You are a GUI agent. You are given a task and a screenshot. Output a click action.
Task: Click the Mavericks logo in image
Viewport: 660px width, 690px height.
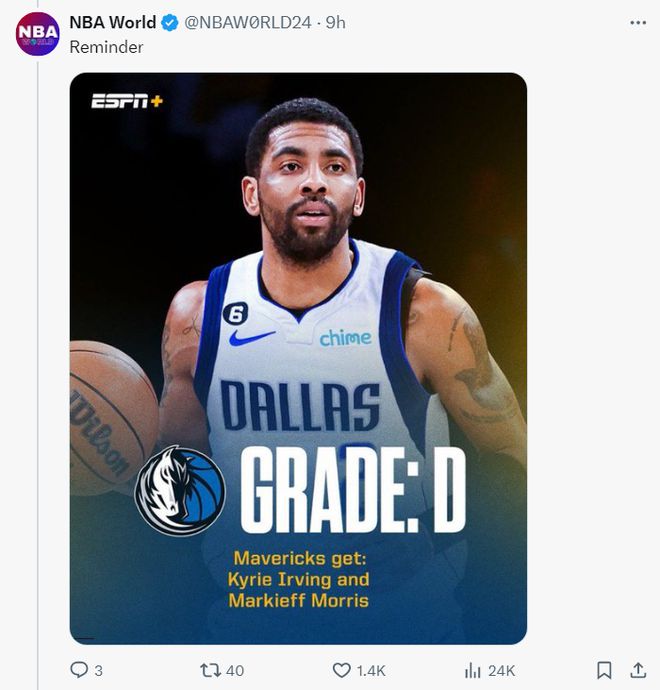(180, 490)
